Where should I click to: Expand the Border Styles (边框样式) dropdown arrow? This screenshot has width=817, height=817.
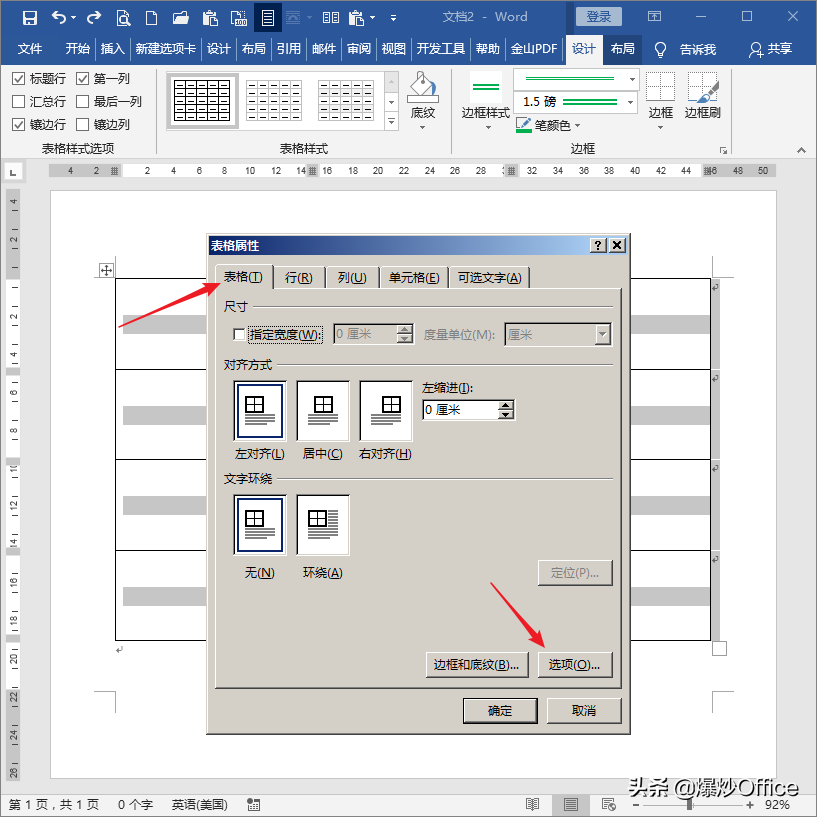pos(488,127)
